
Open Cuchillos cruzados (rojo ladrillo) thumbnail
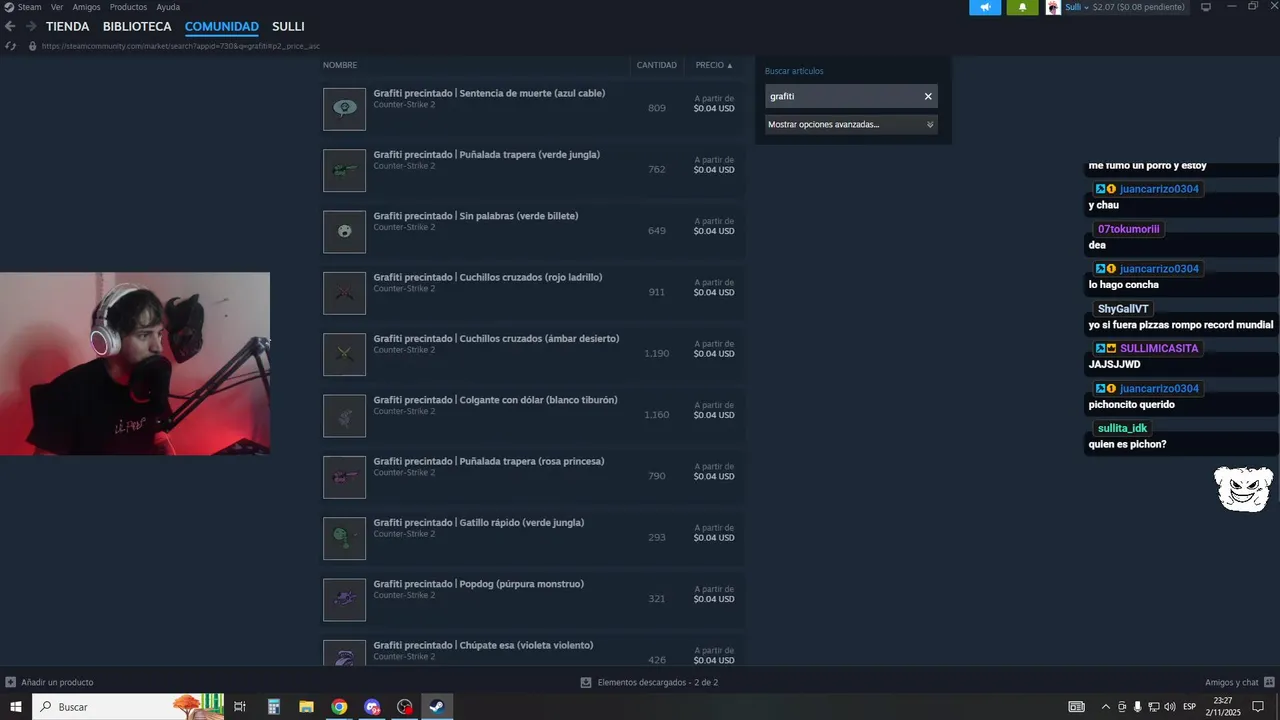pyautogui.click(x=344, y=293)
